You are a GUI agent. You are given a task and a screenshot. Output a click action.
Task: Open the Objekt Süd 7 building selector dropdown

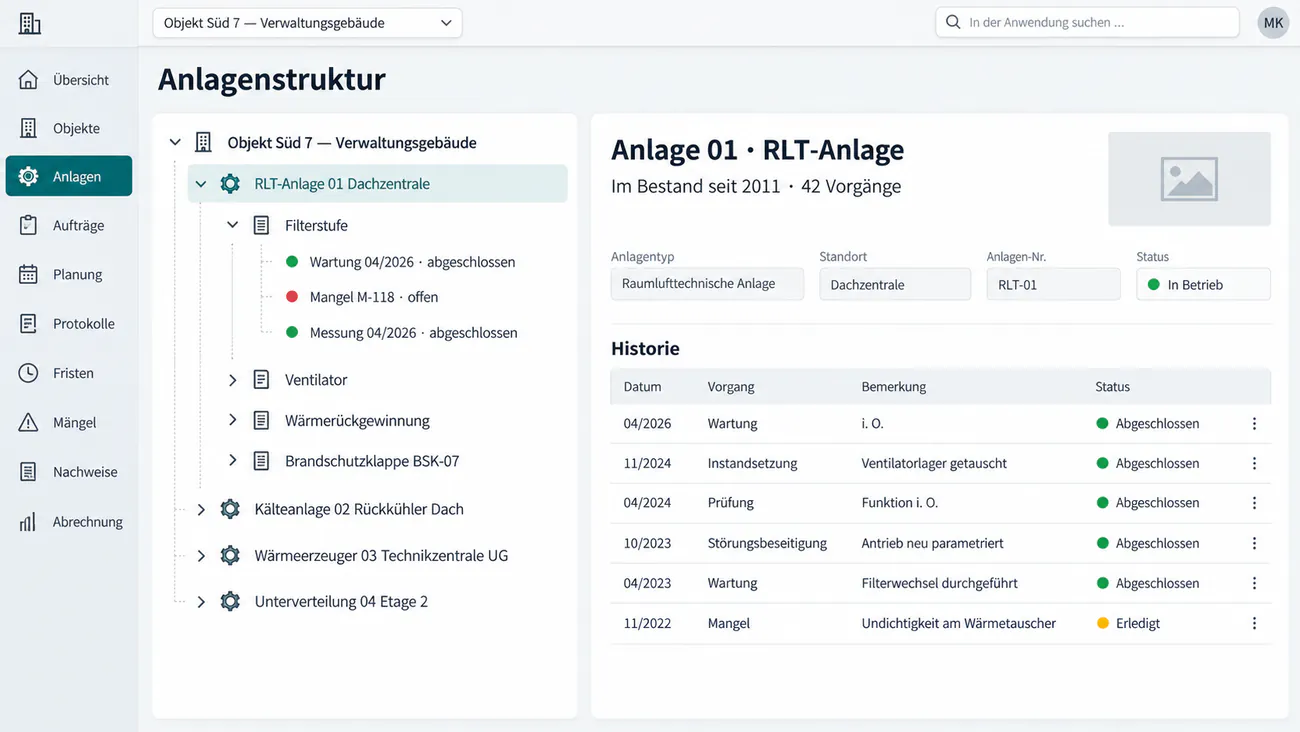[x=307, y=23]
